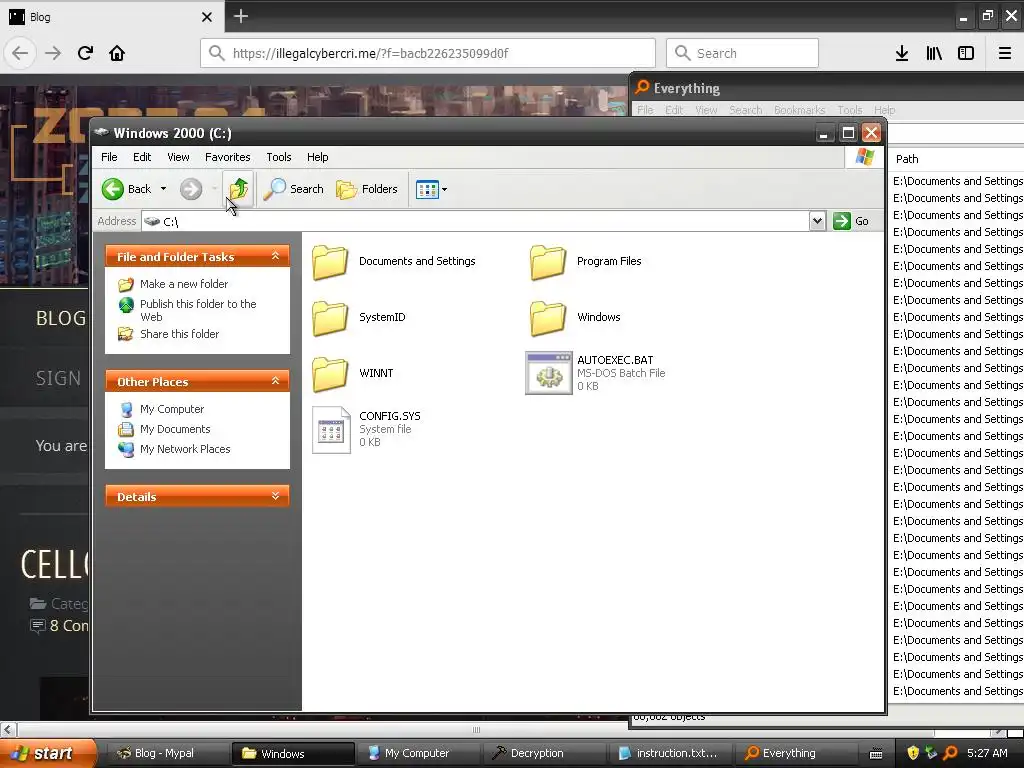Open My Computer from Other Places
The height and width of the screenshot is (768, 1024).
[x=172, y=409]
